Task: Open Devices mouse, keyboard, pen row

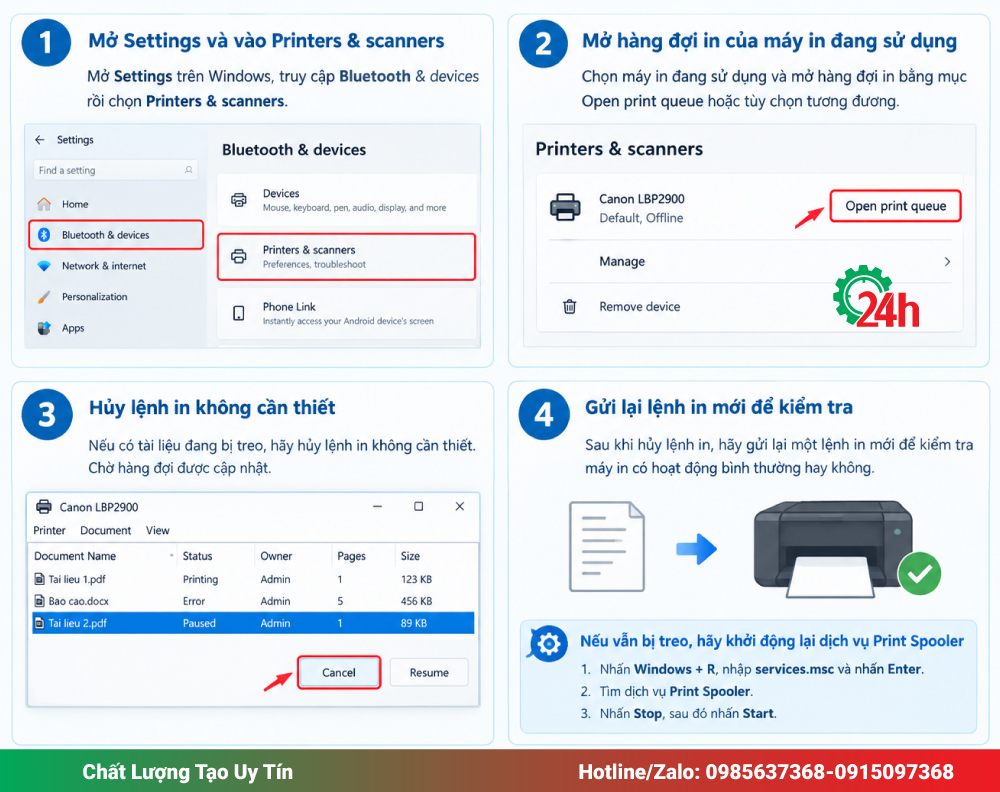Action: click(347, 200)
